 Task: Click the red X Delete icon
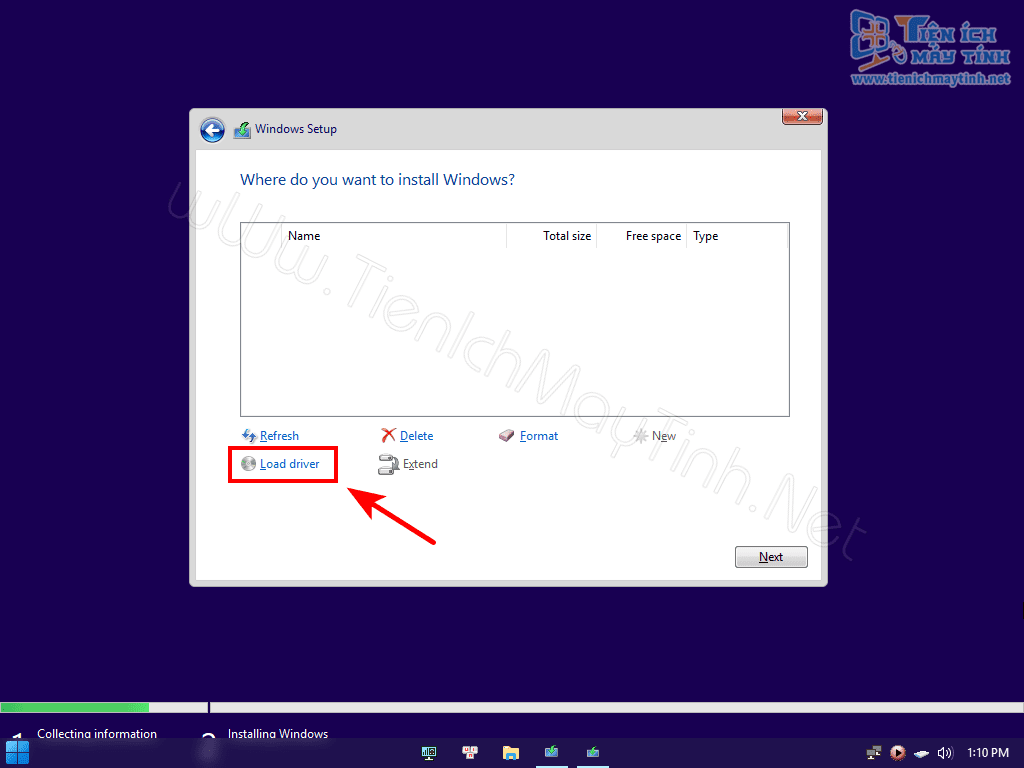pos(389,436)
